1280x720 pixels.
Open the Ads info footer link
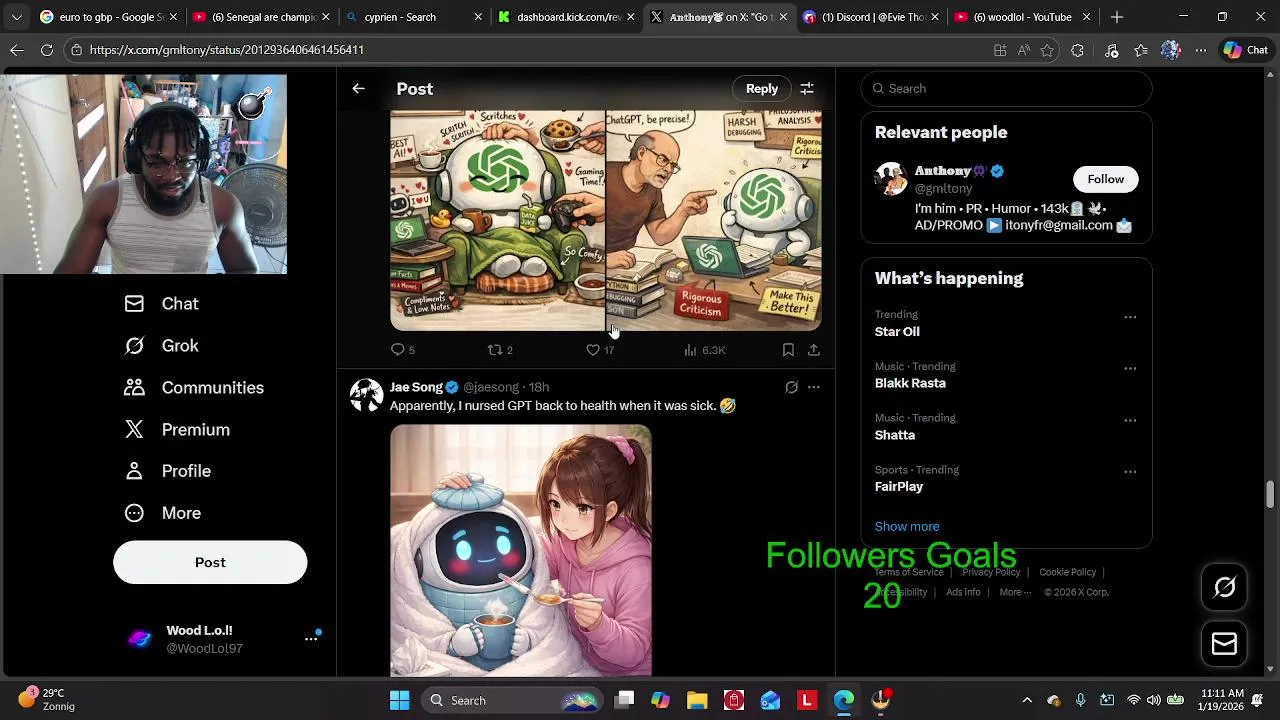point(963,592)
